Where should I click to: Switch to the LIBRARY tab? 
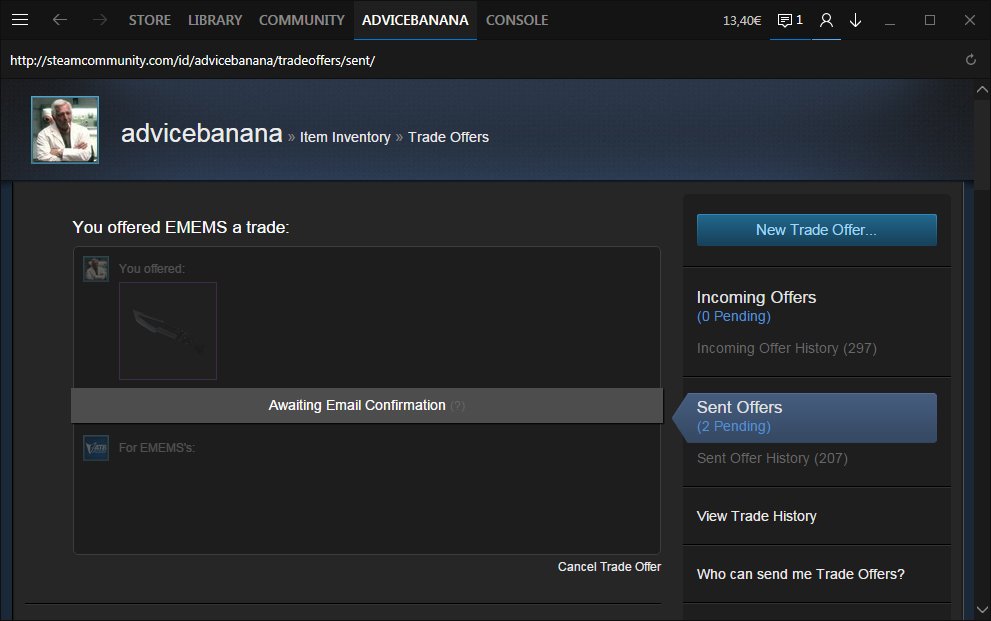click(x=215, y=20)
